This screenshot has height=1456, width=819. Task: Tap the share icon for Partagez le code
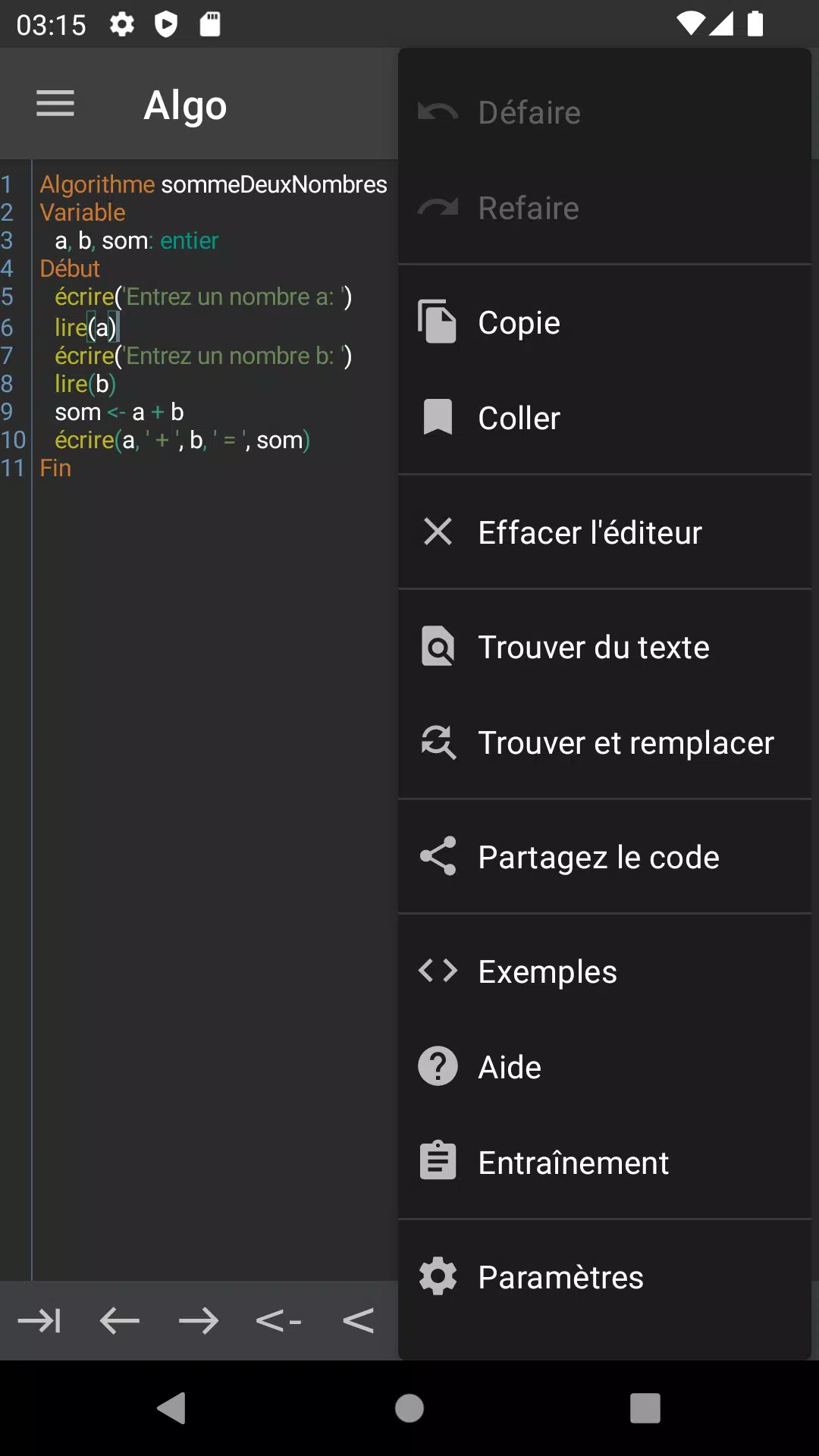tap(438, 856)
